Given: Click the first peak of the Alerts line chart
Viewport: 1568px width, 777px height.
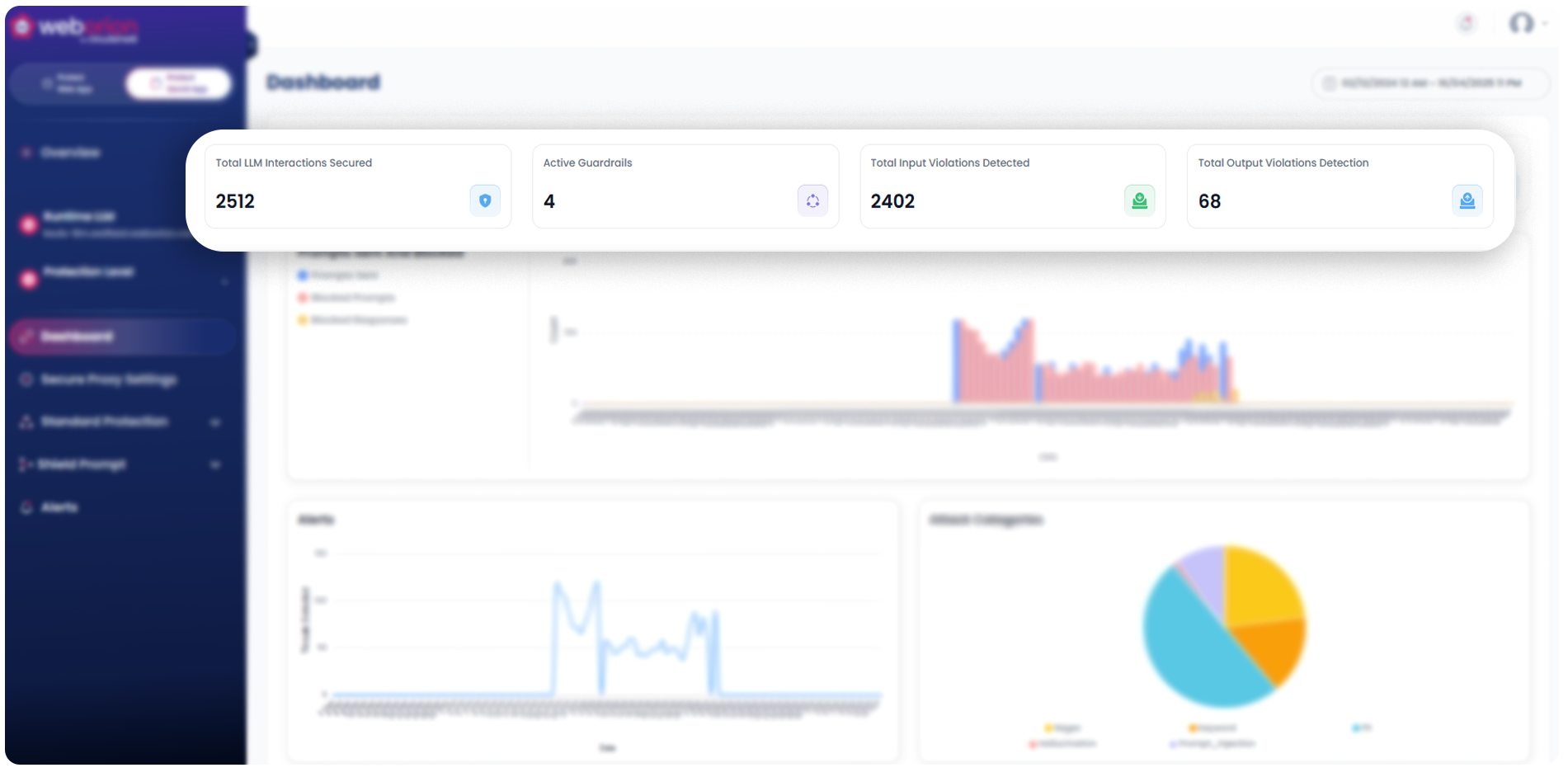Looking at the screenshot, I should click(558, 586).
